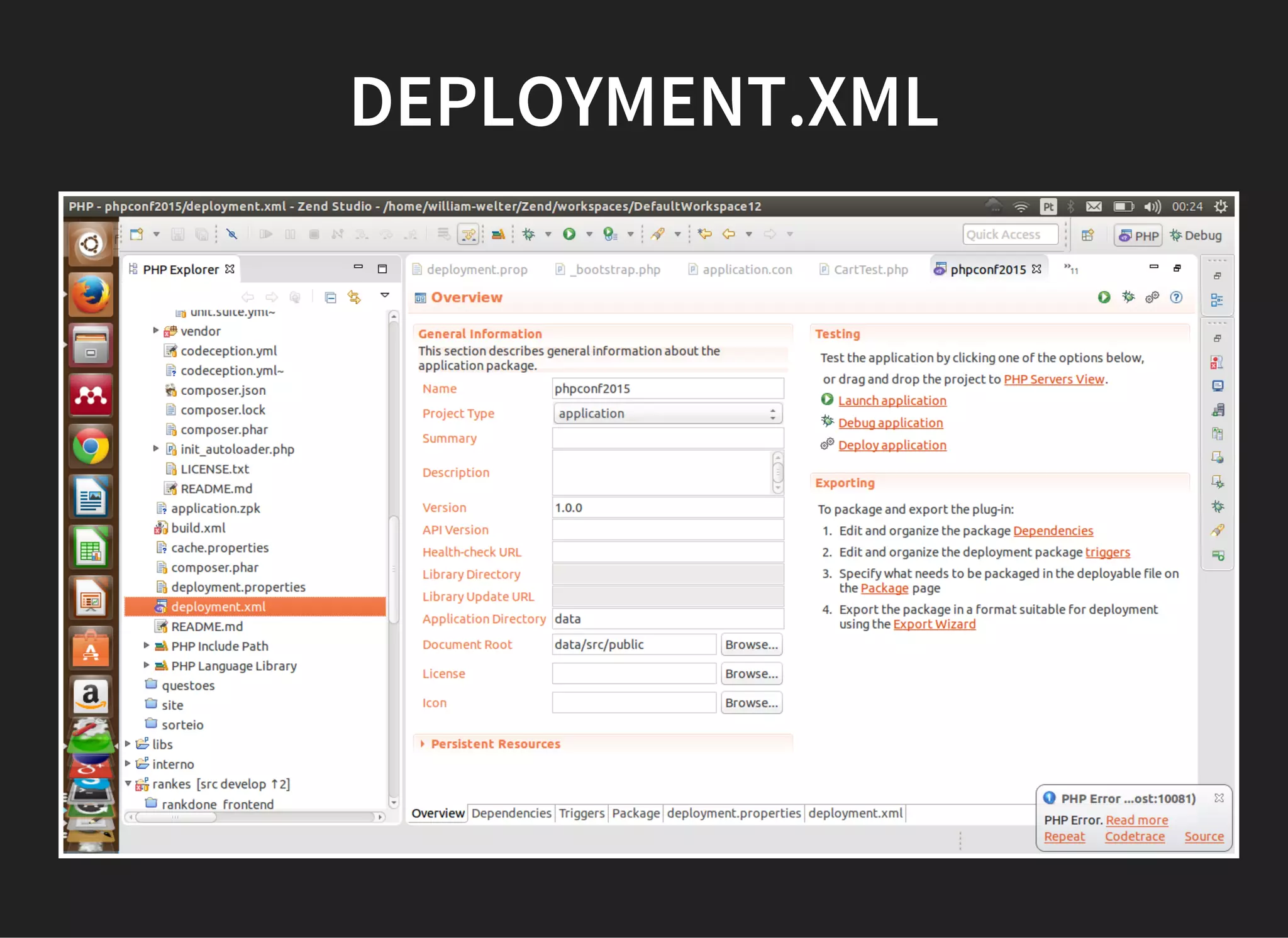
Task: Expand Persistent Resources section
Action: click(x=422, y=744)
